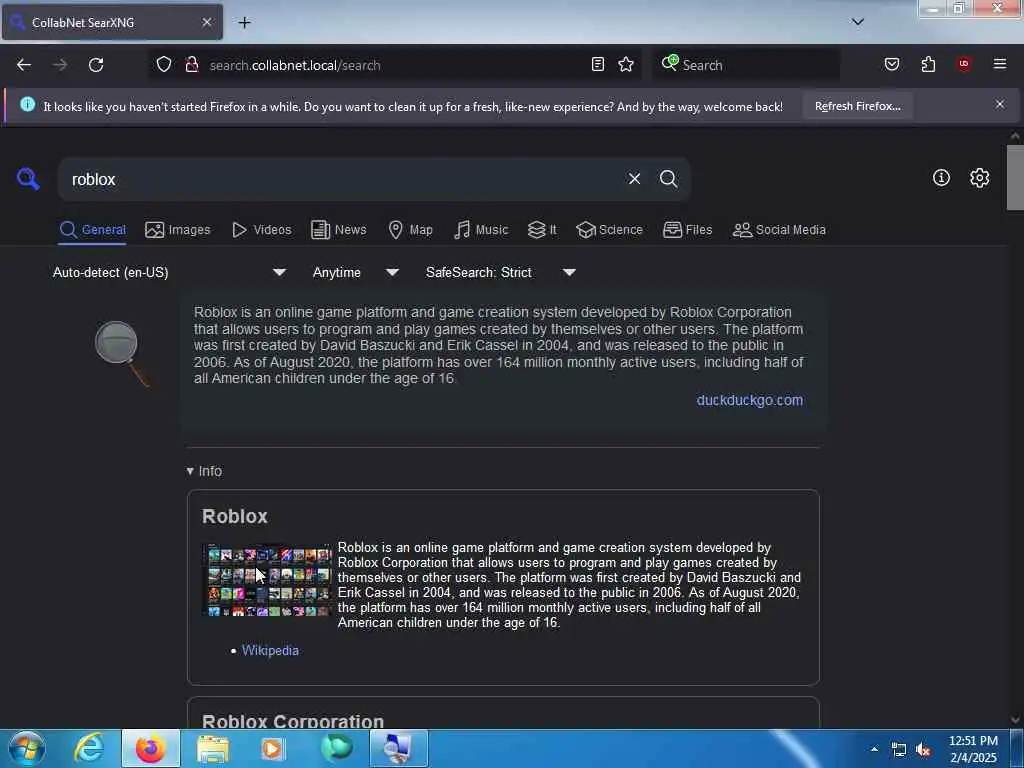Click the SearXNG logo magnifier icon
The image size is (1024, 768).
[x=28, y=178]
